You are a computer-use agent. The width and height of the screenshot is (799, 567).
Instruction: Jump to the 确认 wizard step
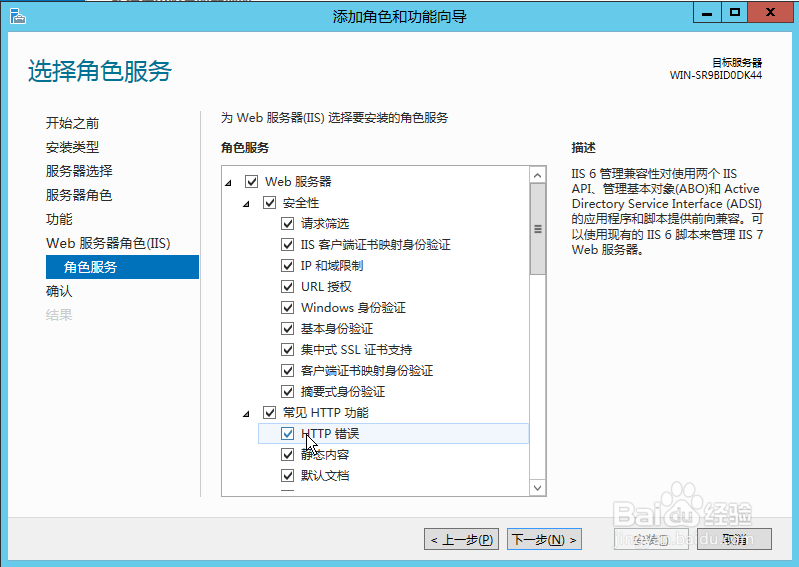pos(59,291)
